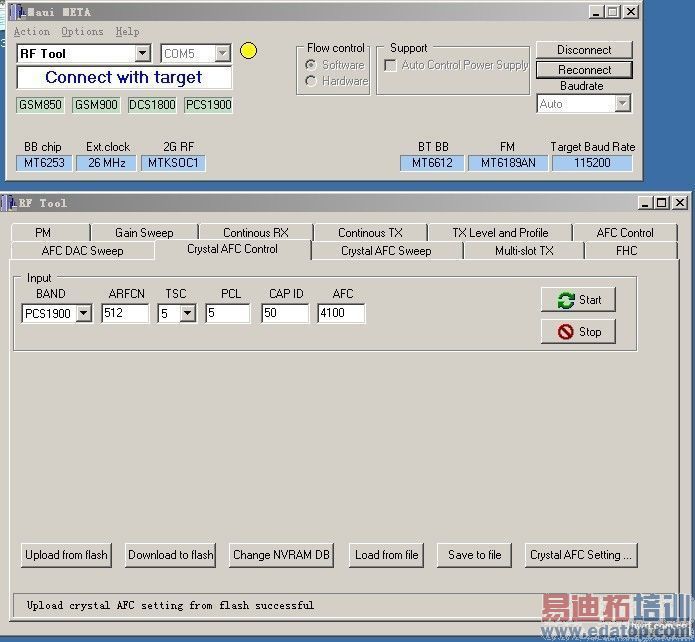Click the Stop button
Image resolution: width=695 pixels, height=642 pixels.
(578, 332)
